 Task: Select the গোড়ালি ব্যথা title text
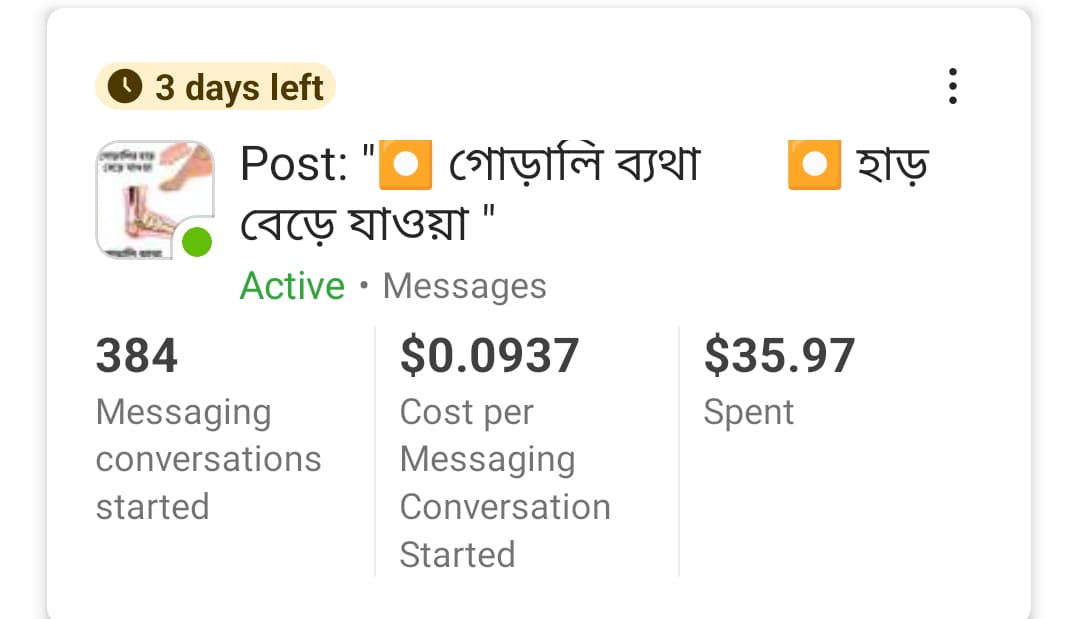(574, 165)
